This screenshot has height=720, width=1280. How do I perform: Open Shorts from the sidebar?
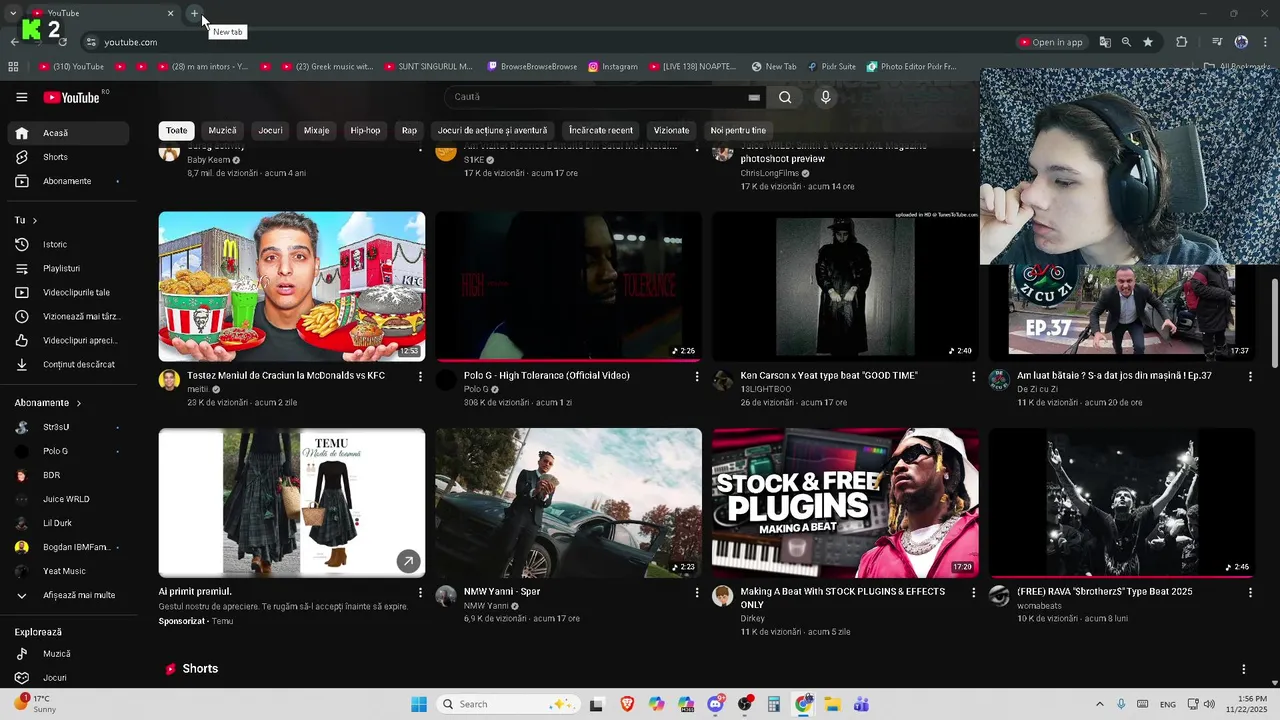click(x=70, y=157)
